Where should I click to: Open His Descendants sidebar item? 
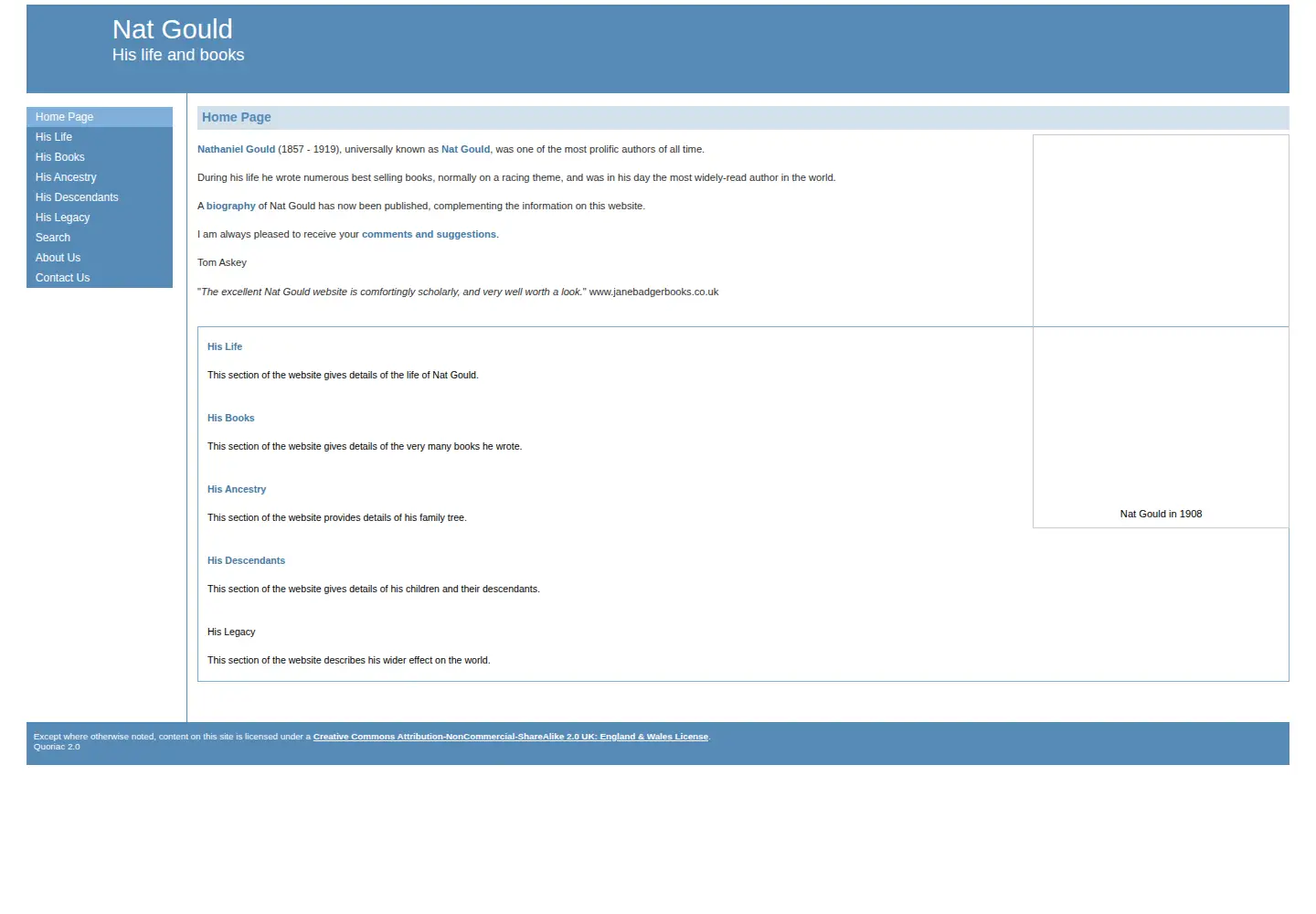[x=100, y=197]
